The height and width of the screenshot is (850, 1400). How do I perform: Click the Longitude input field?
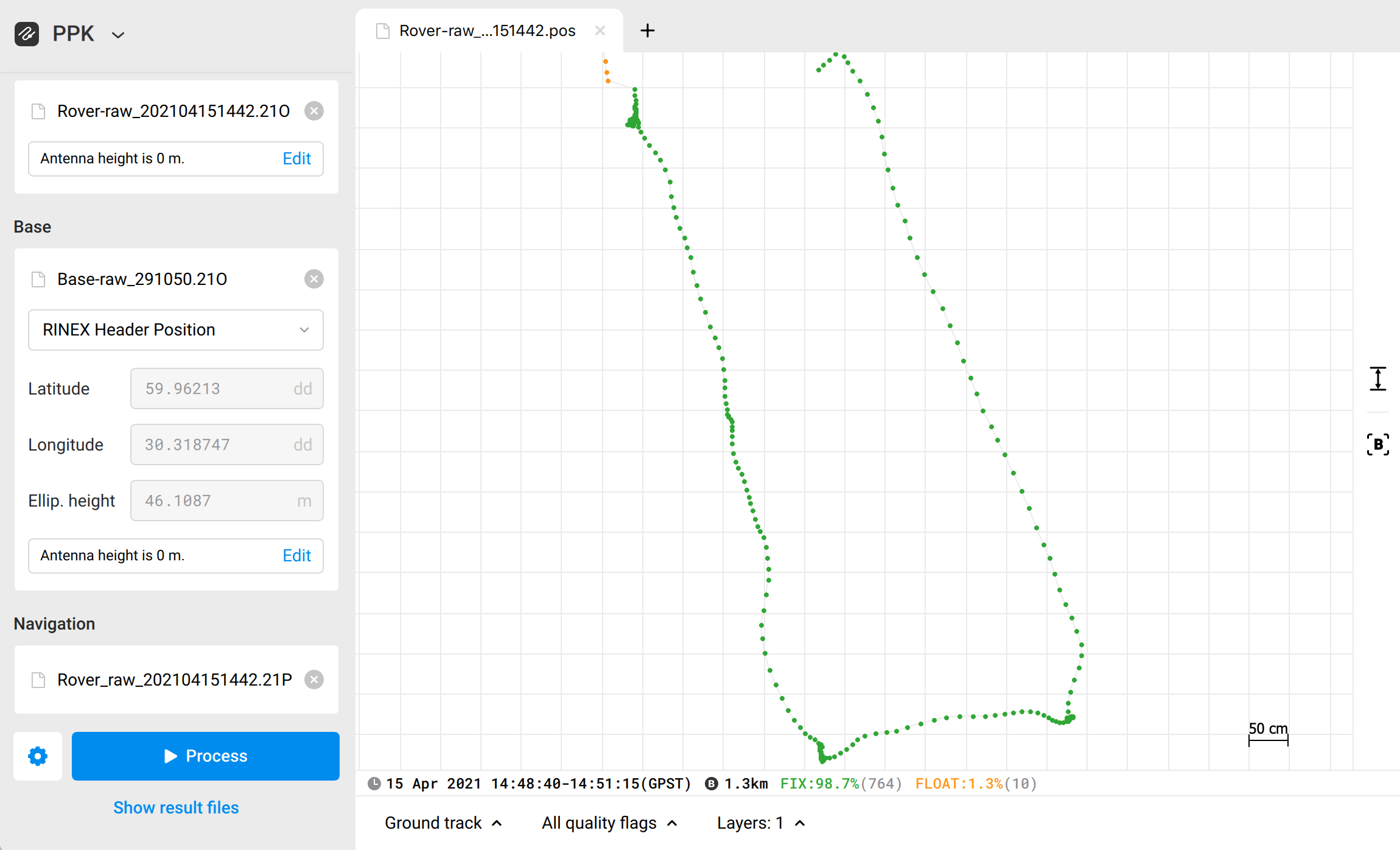tap(227, 444)
